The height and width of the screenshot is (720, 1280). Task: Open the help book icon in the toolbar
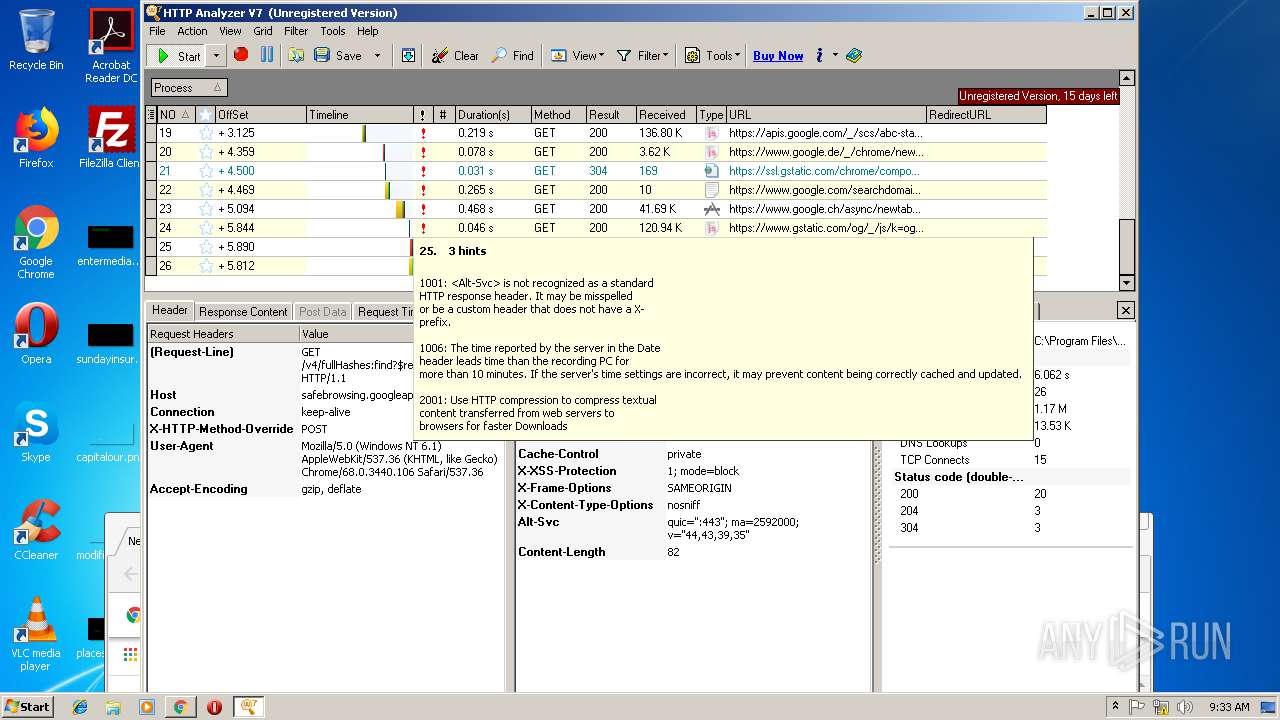[x=853, y=55]
